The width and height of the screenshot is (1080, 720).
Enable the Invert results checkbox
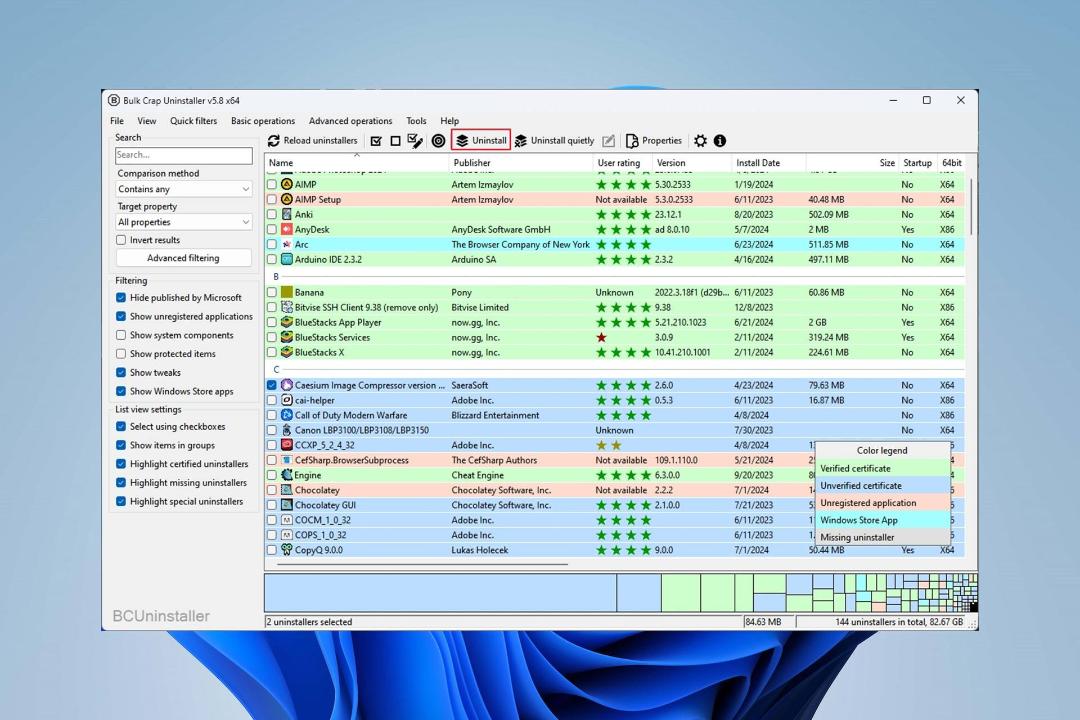tap(121, 240)
